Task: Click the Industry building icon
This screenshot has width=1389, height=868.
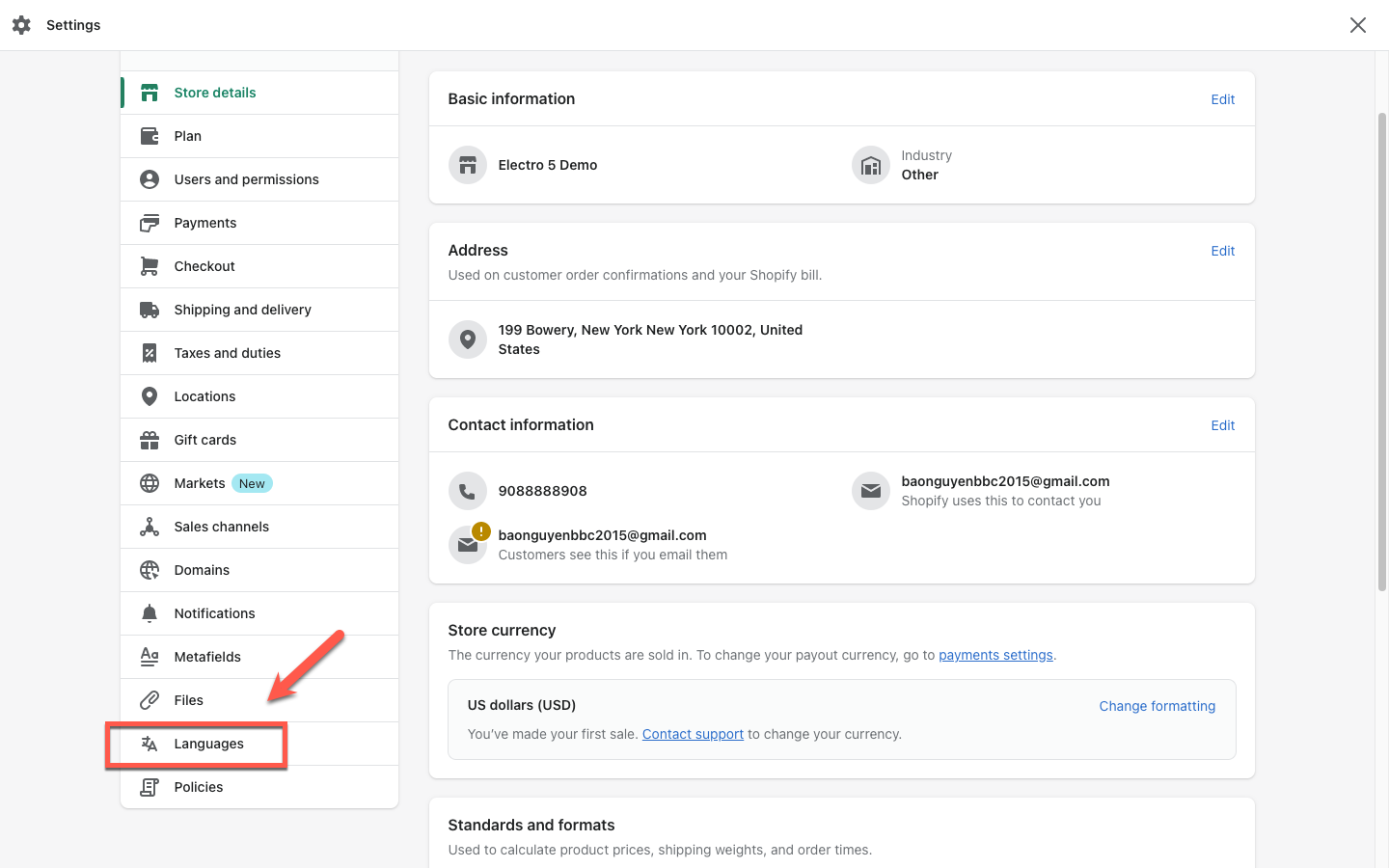Action: [871, 165]
